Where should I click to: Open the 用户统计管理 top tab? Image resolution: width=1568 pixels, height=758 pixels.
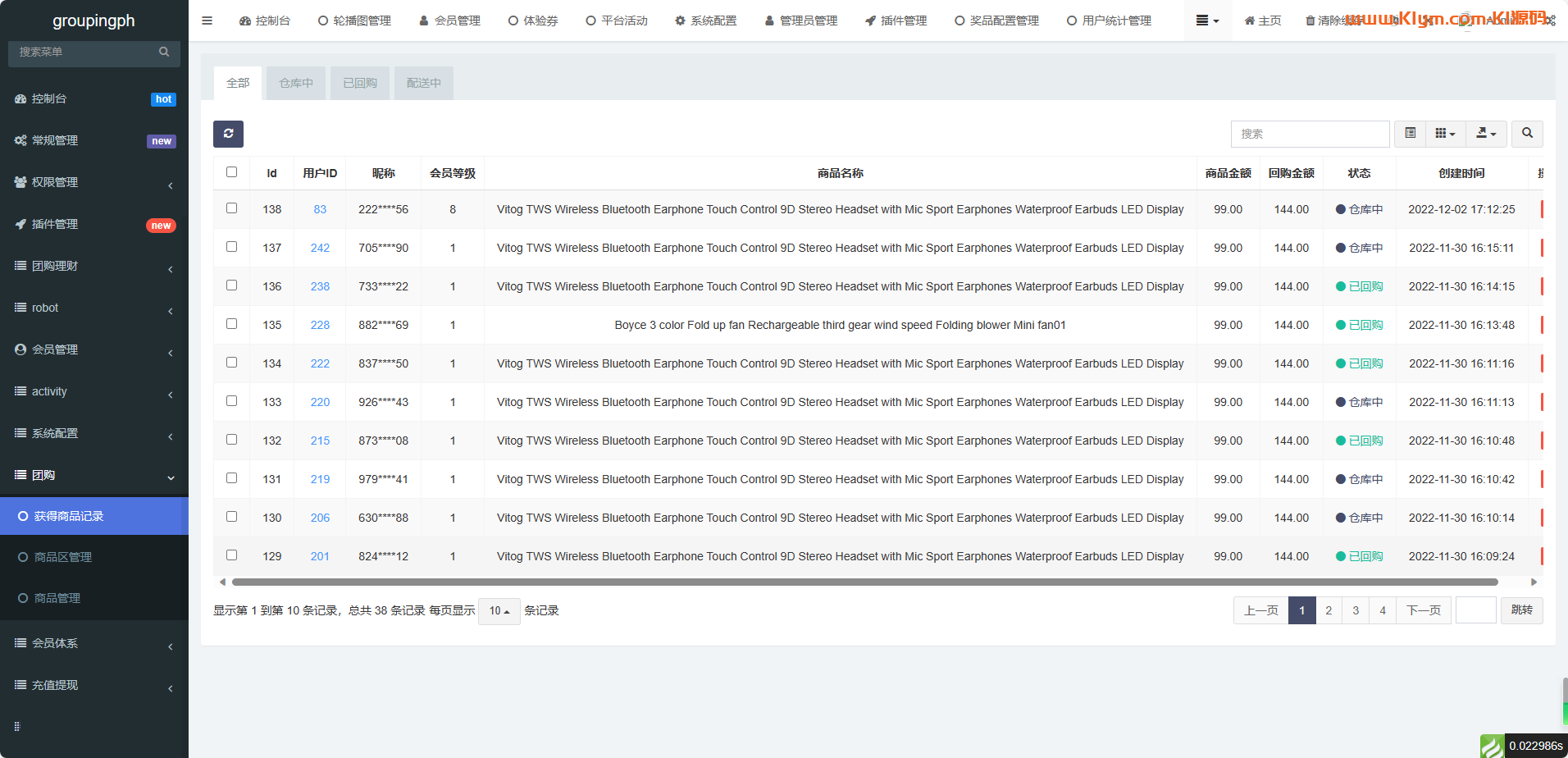click(x=1110, y=21)
